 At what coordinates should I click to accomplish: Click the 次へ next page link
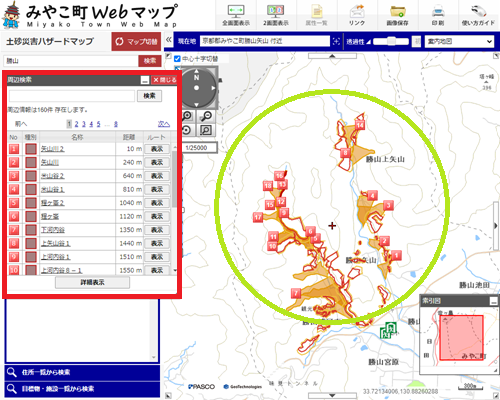coord(164,124)
